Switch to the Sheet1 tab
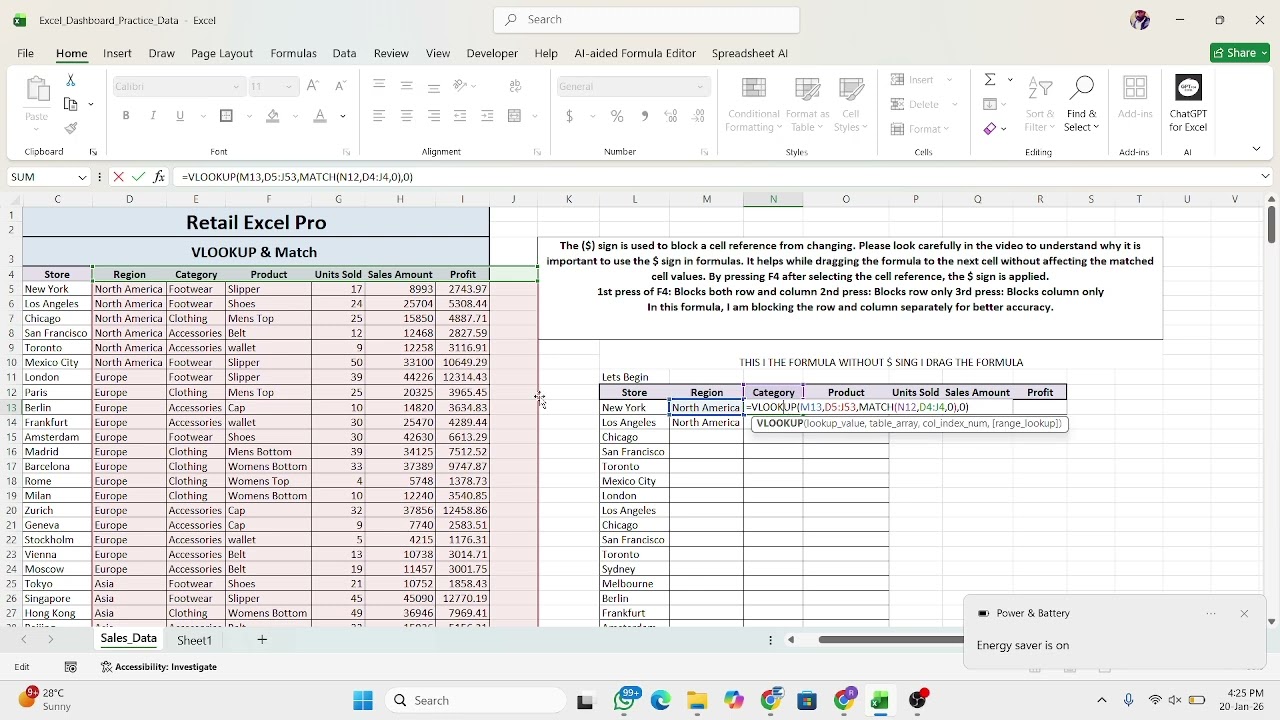 (194, 640)
